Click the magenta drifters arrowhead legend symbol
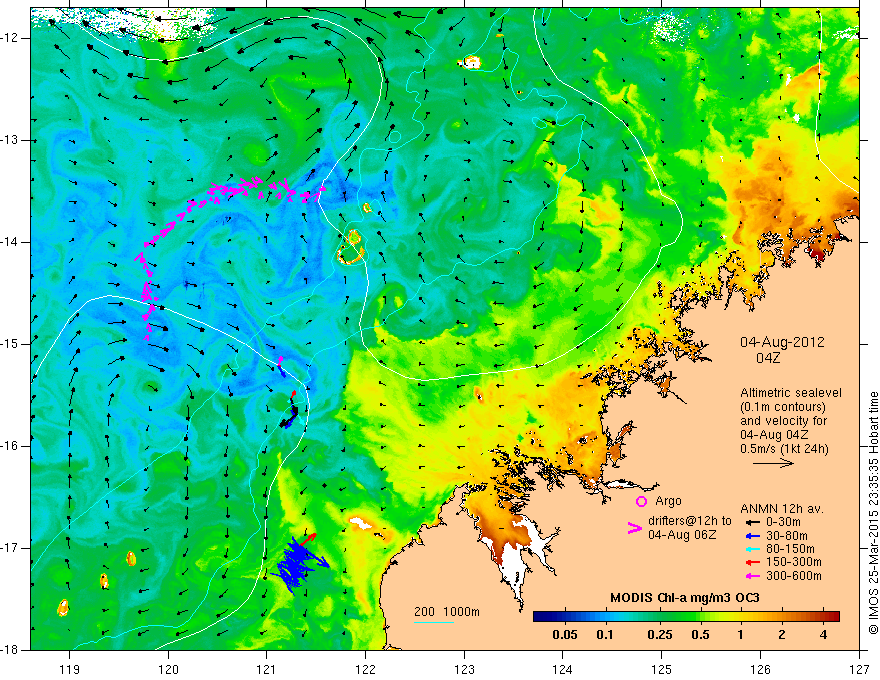This screenshot has width=880, height=680. (635, 528)
